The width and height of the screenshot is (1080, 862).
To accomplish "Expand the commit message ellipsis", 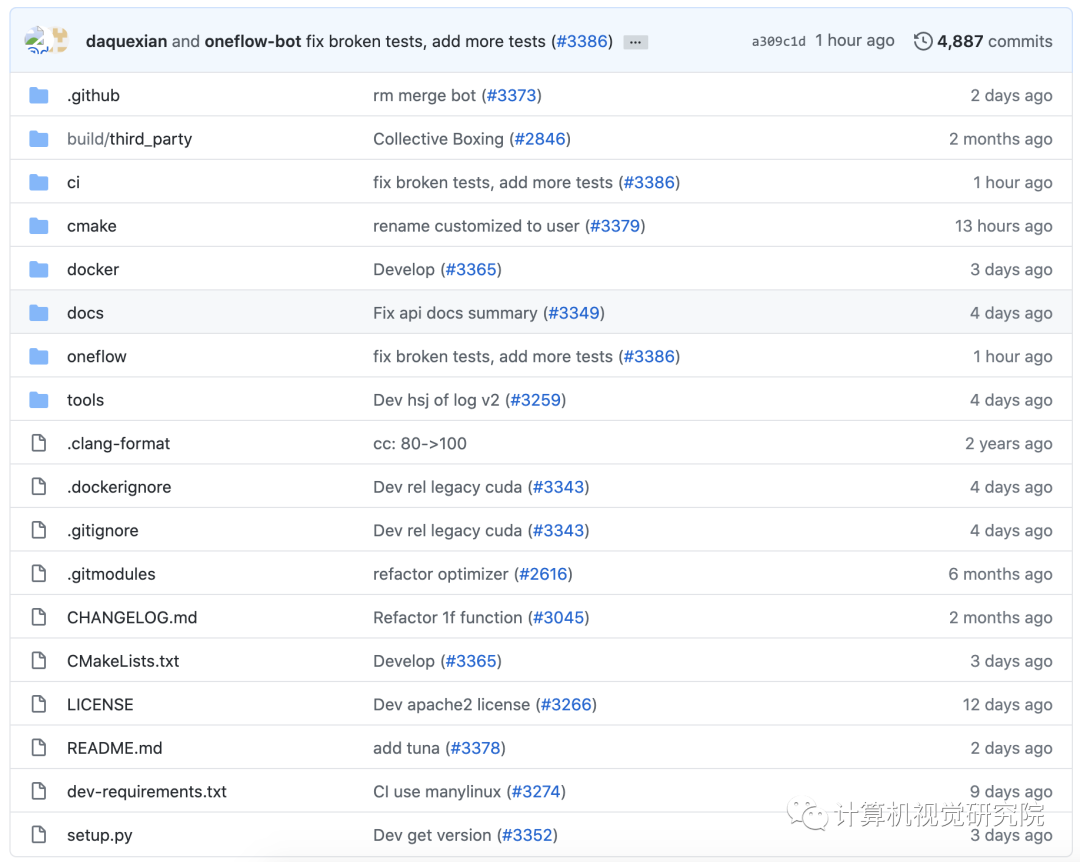I will [635, 42].
